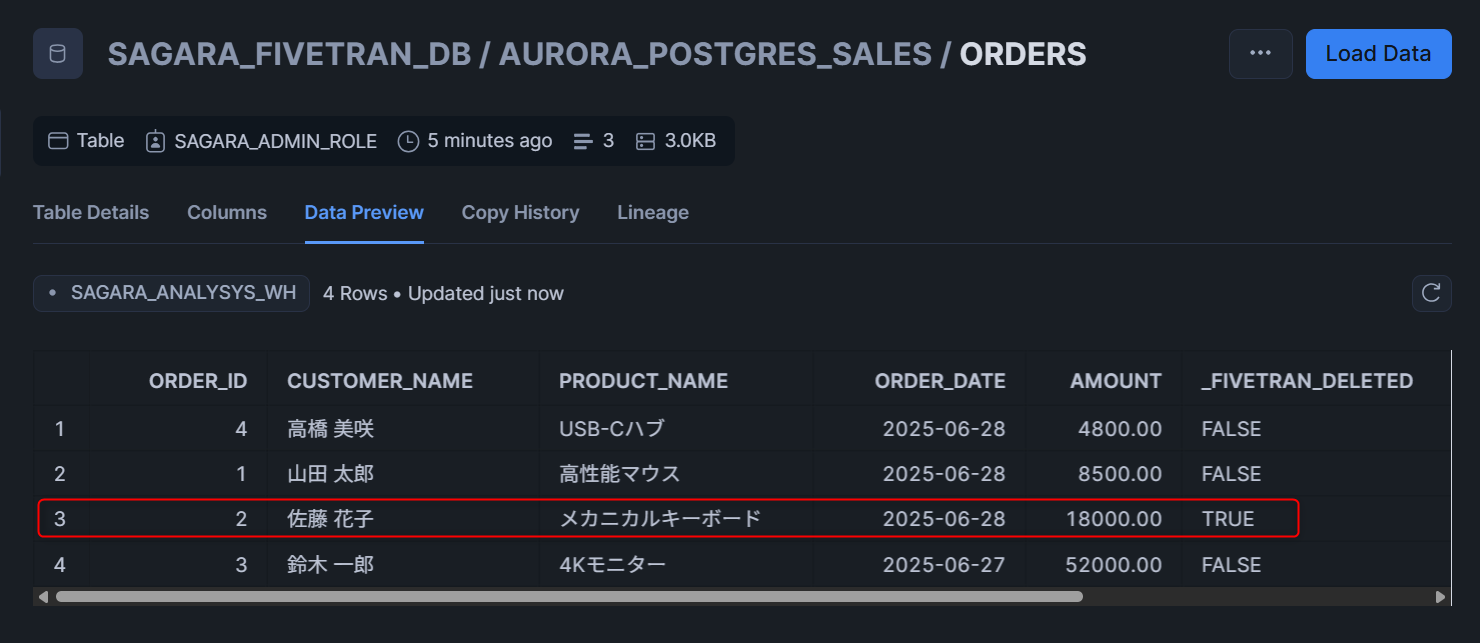Viewport: 1480px width, 643px height.
Task: Open the Columns tab
Action: [227, 212]
